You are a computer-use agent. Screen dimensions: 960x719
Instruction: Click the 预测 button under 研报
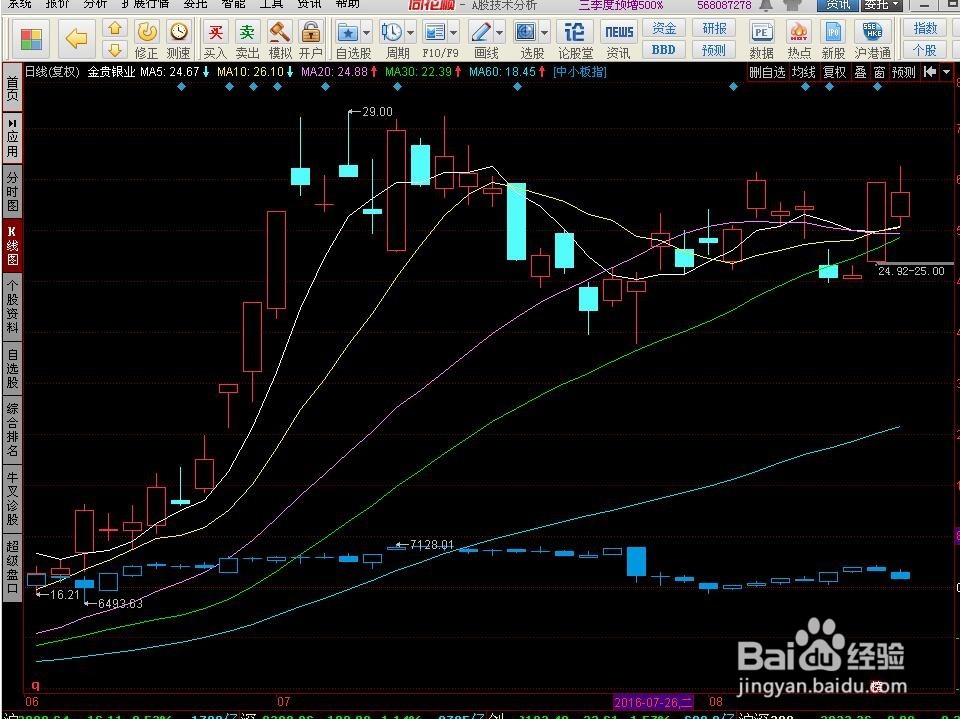(714, 50)
